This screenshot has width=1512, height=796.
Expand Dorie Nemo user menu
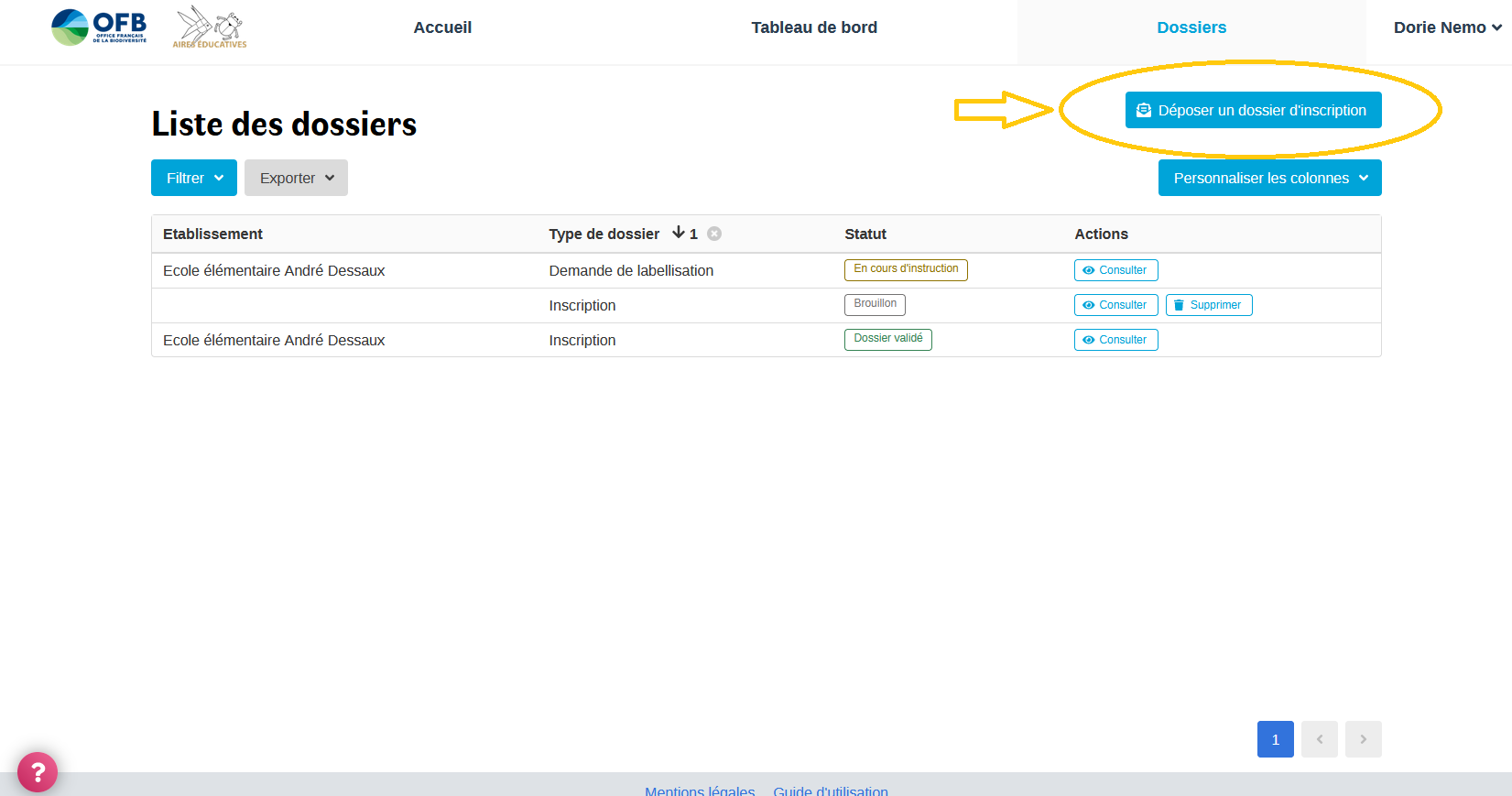1447,27
